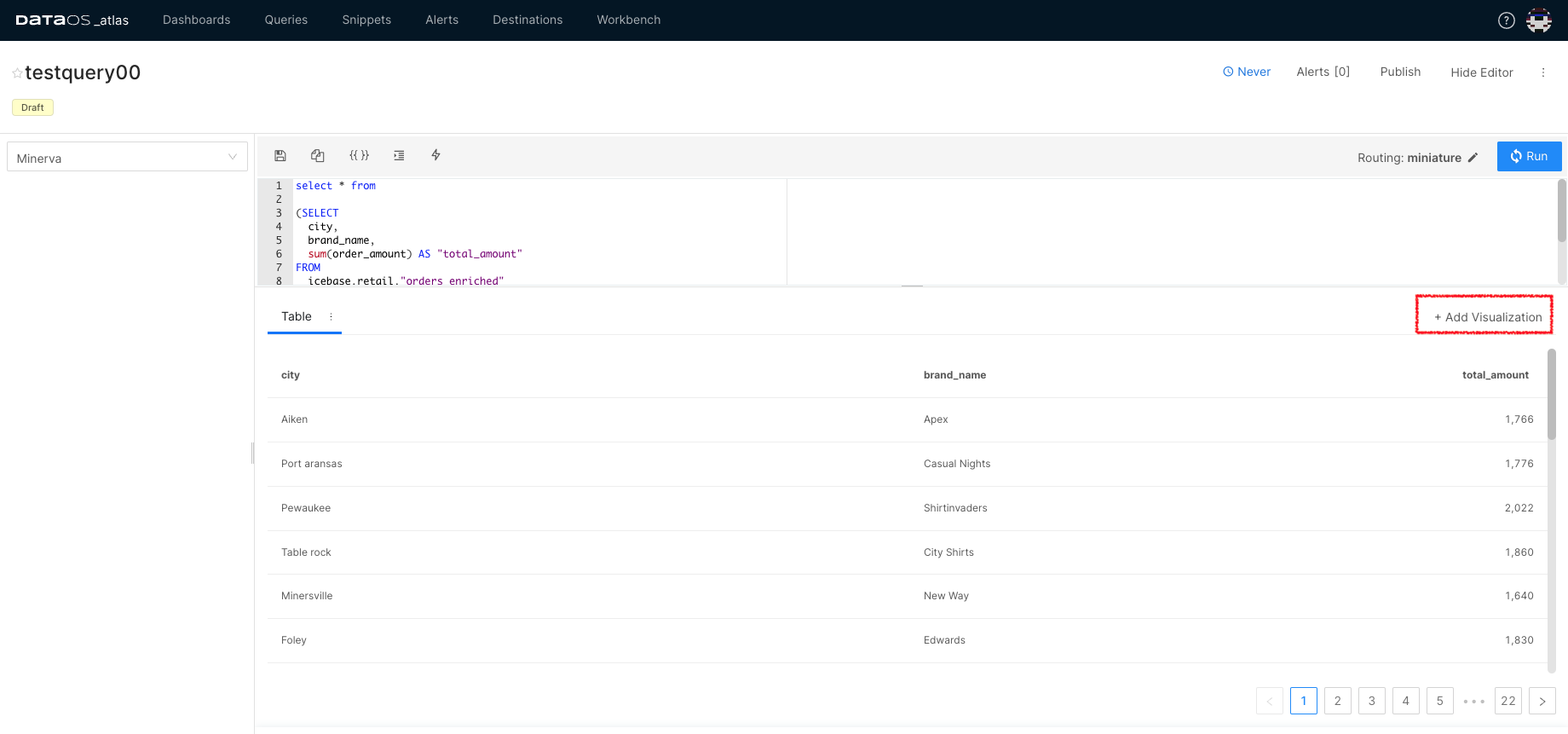
Task: Click the Draft tag
Action: (32, 107)
